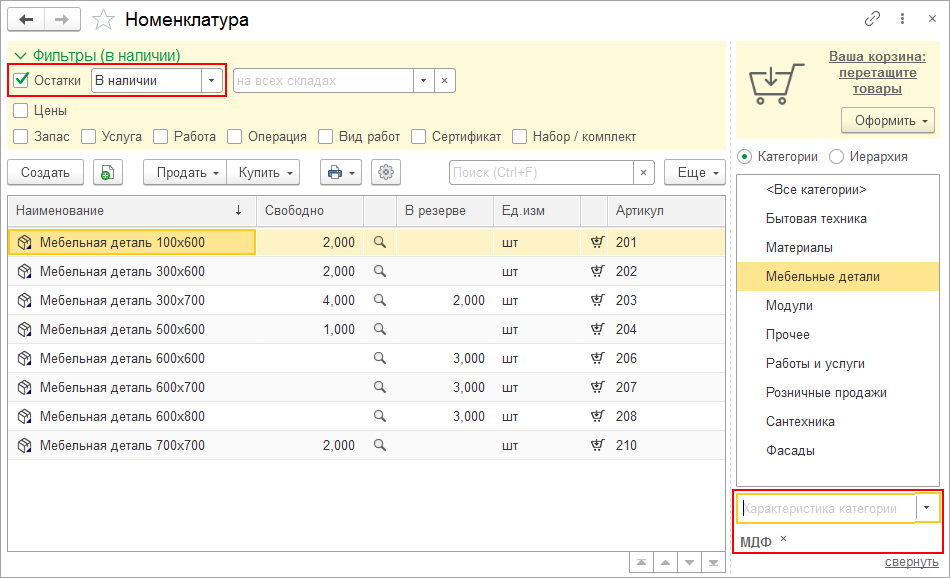Add article 201 to cart via cart icon
Screen dimensions: 950x578
(x=597, y=242)
